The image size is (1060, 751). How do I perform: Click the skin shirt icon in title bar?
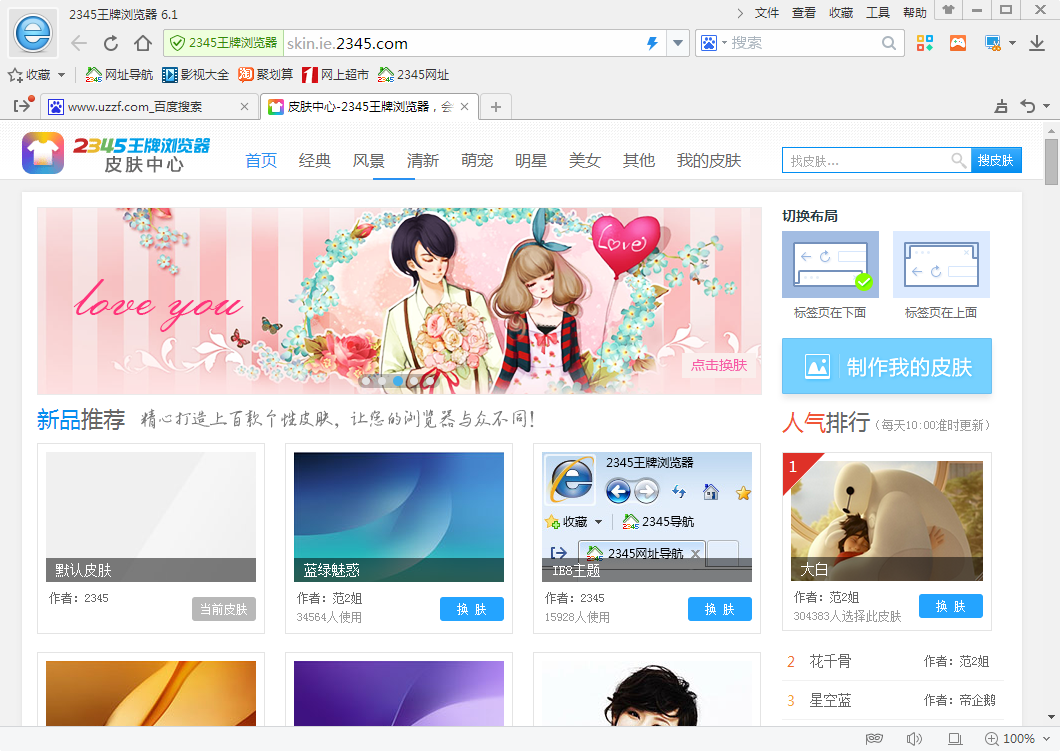pos(948,9)
